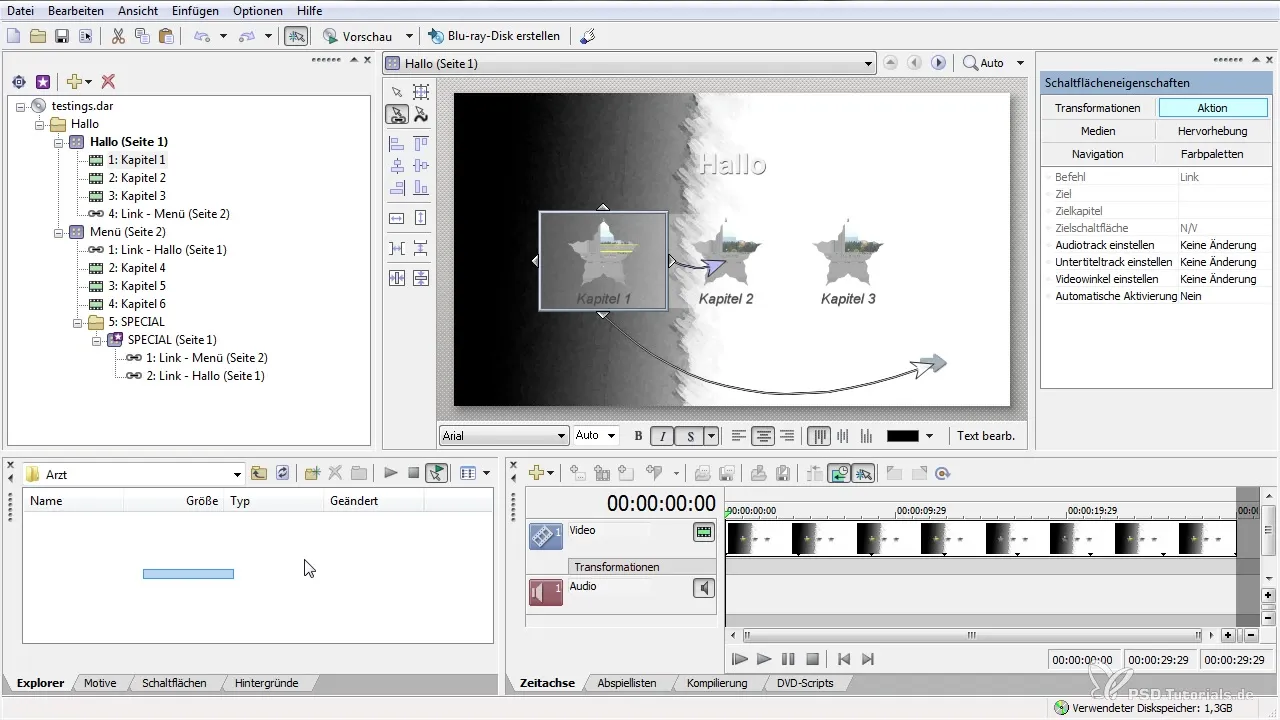Click the Transformationen row under the Video track
This screenshot has height=720, width=1280.
tap(642, 567)
